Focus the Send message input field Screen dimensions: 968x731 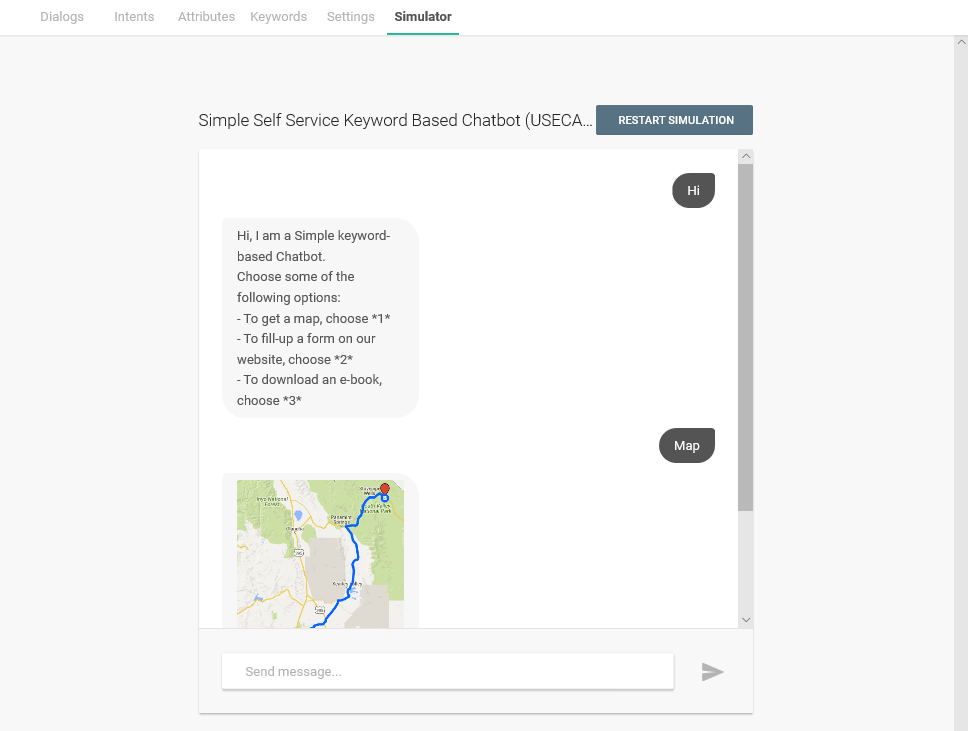pyautogui.click(x=448, y=671)
